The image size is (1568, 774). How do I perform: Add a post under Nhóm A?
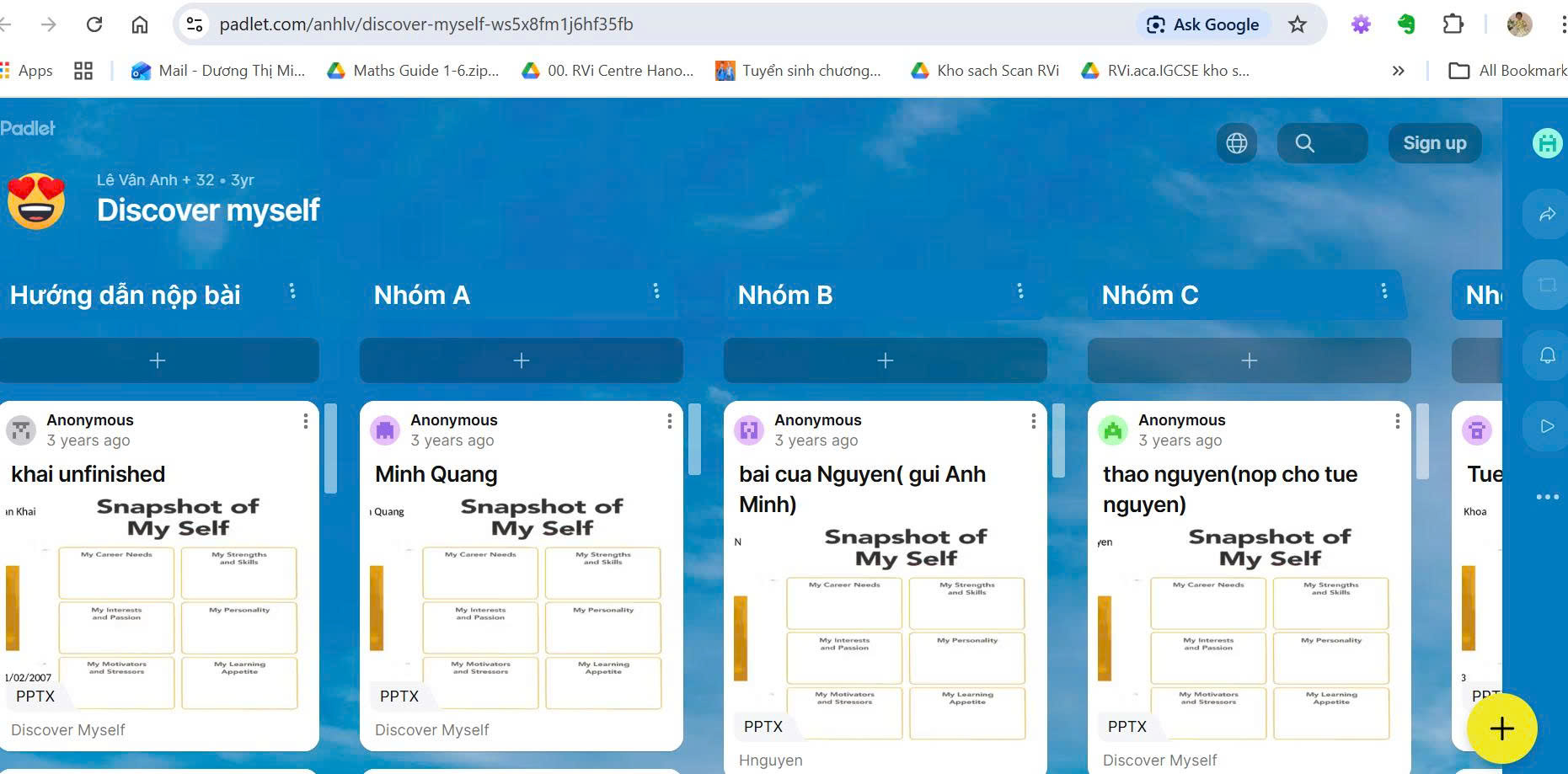pyautogui.click(x=521, y=360)
